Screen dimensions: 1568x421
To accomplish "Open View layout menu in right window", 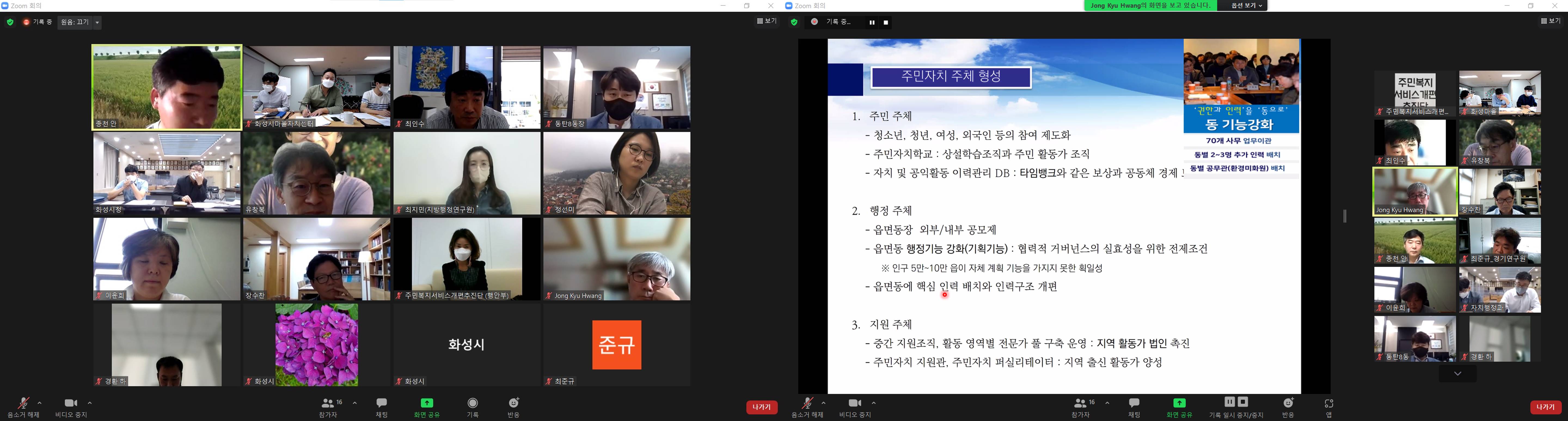I will pyautogui.click(x=1550, y=21).
